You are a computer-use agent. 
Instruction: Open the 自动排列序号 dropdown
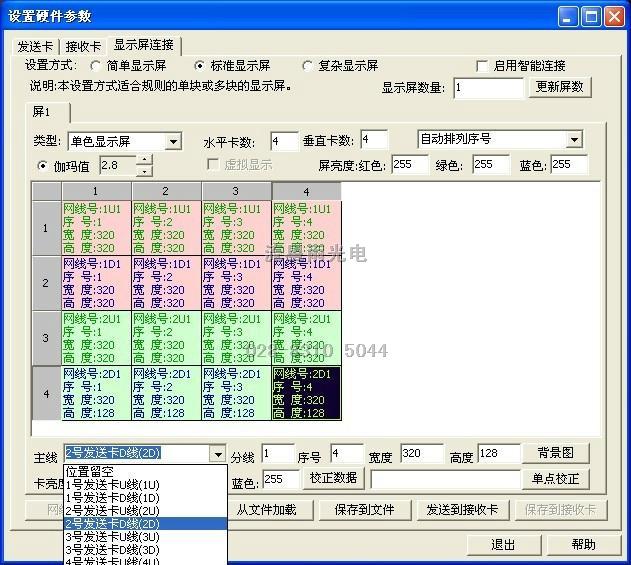pos(573,140)
